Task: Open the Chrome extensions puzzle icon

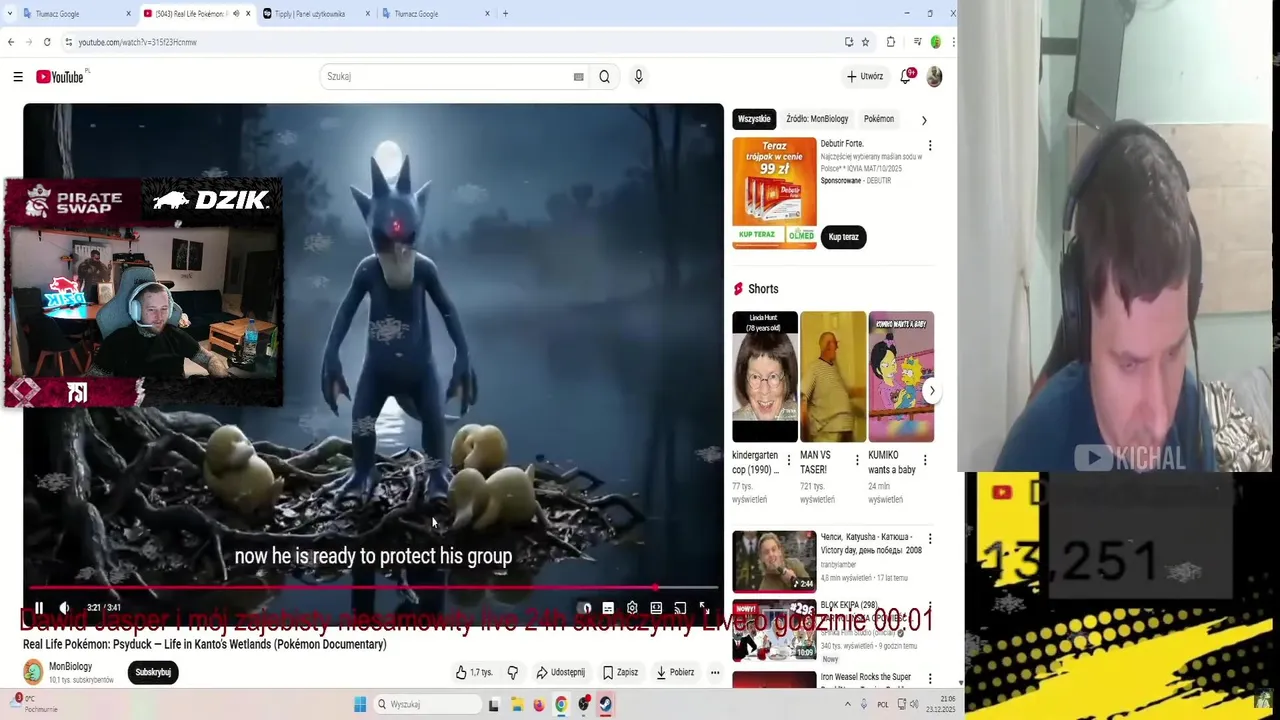Action: (x=891, y=42)
